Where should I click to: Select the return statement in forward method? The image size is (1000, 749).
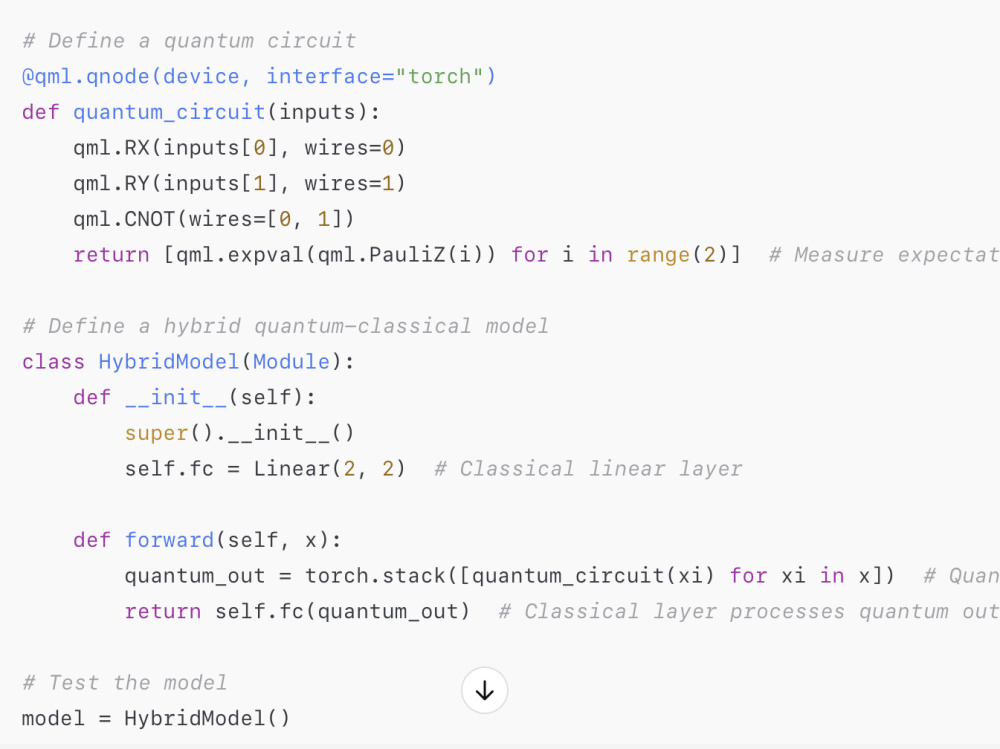pyautogui.click(x=298, y=611)
